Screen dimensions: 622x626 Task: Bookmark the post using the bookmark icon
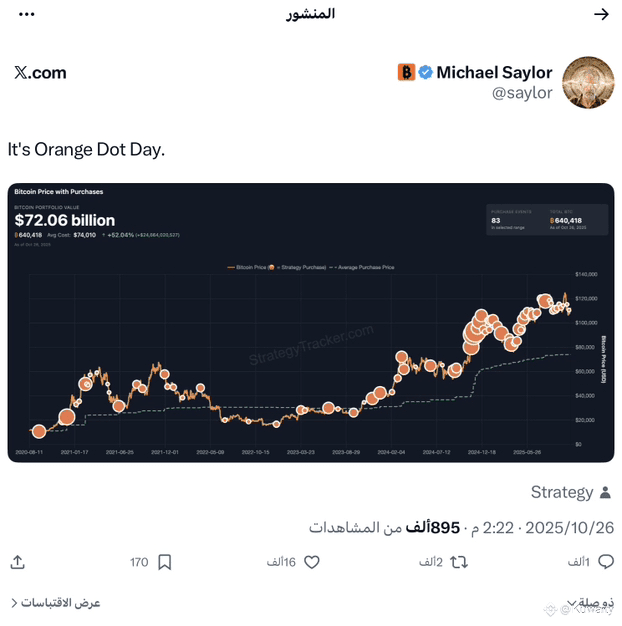(165, 563)
